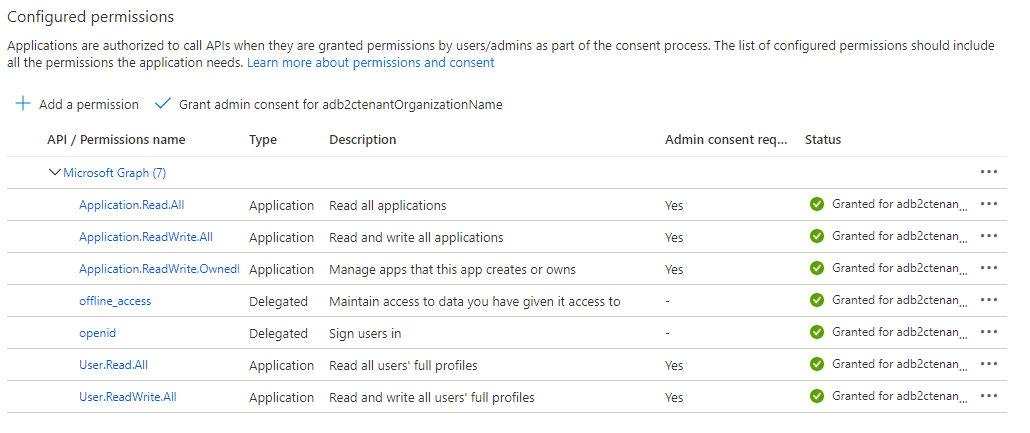Screen dimensions: 1030x433
Task: Click the Status column header
Action: coord(823,139)
